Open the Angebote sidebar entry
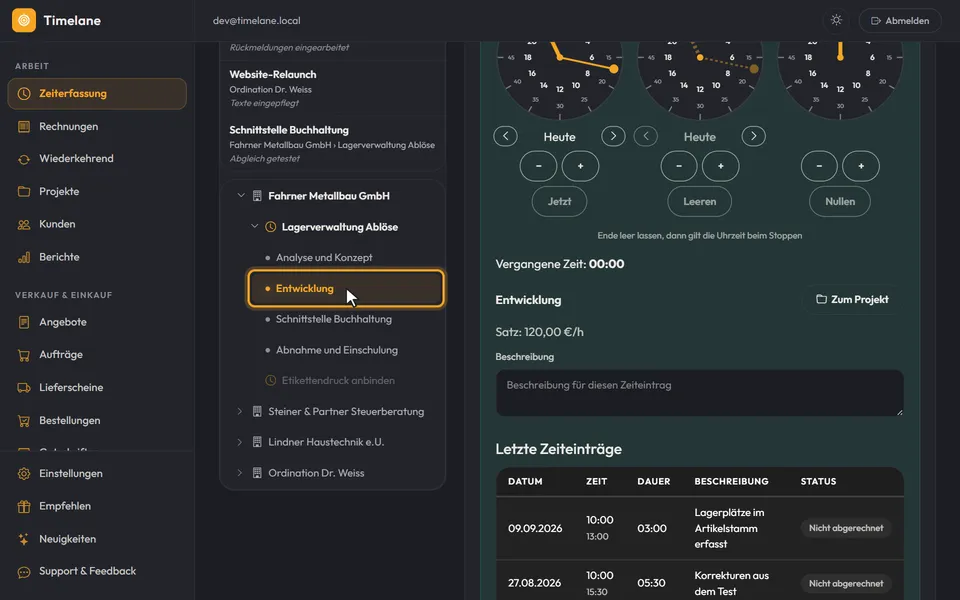The width and height of the screenshot is (960, 600). (97, 322)
